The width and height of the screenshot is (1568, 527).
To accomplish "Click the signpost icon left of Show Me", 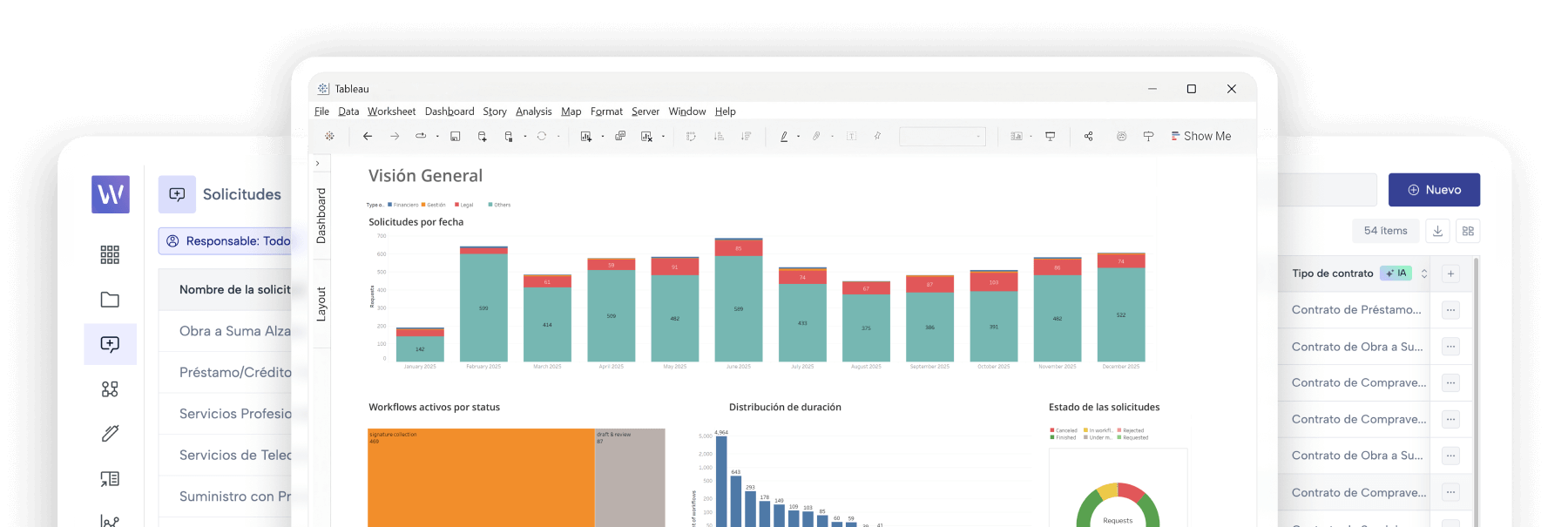I will coord(1148,136).
